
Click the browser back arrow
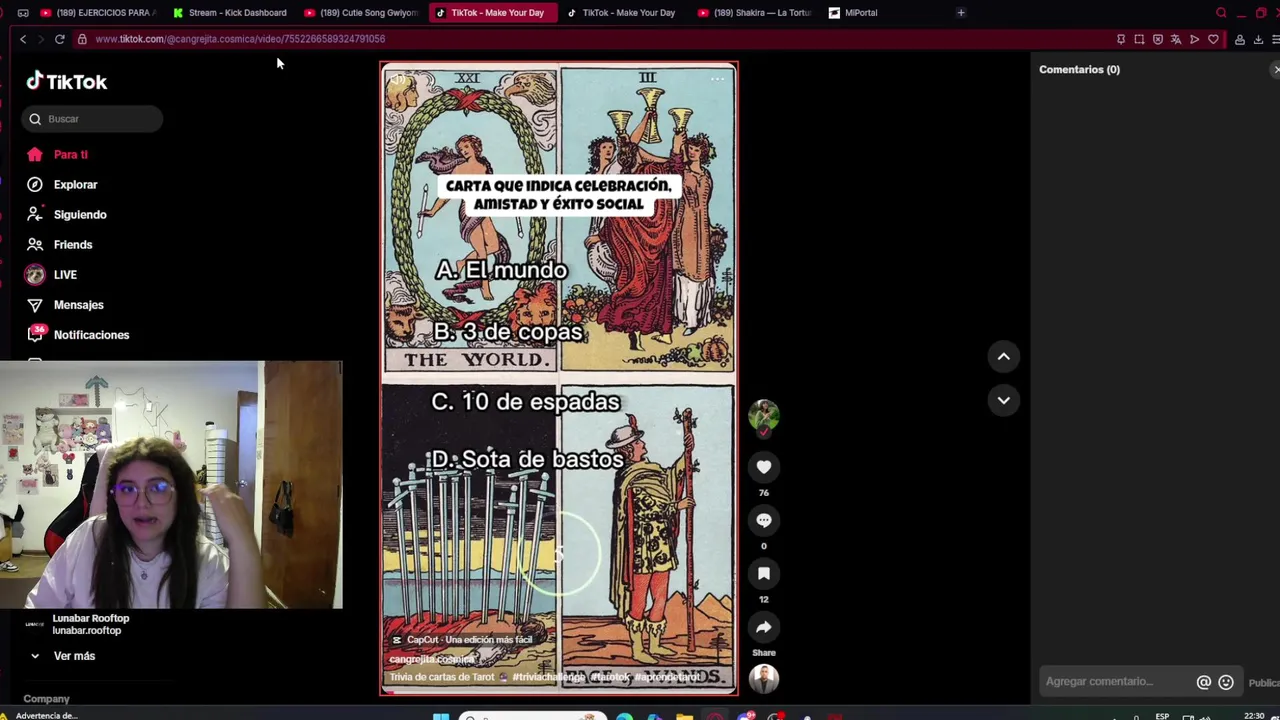click(x=23, y=39)
